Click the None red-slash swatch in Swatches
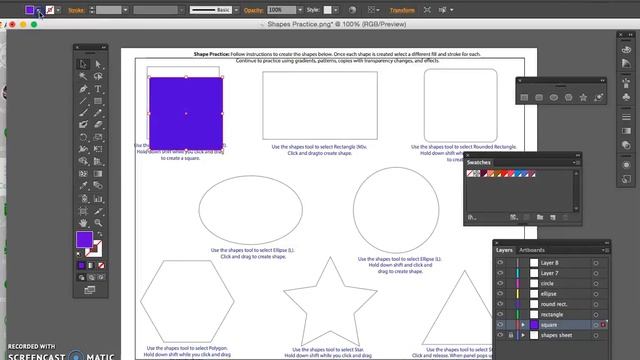Image resolution: width=640 pixels, height=360 pixels. tap(470, 173)
